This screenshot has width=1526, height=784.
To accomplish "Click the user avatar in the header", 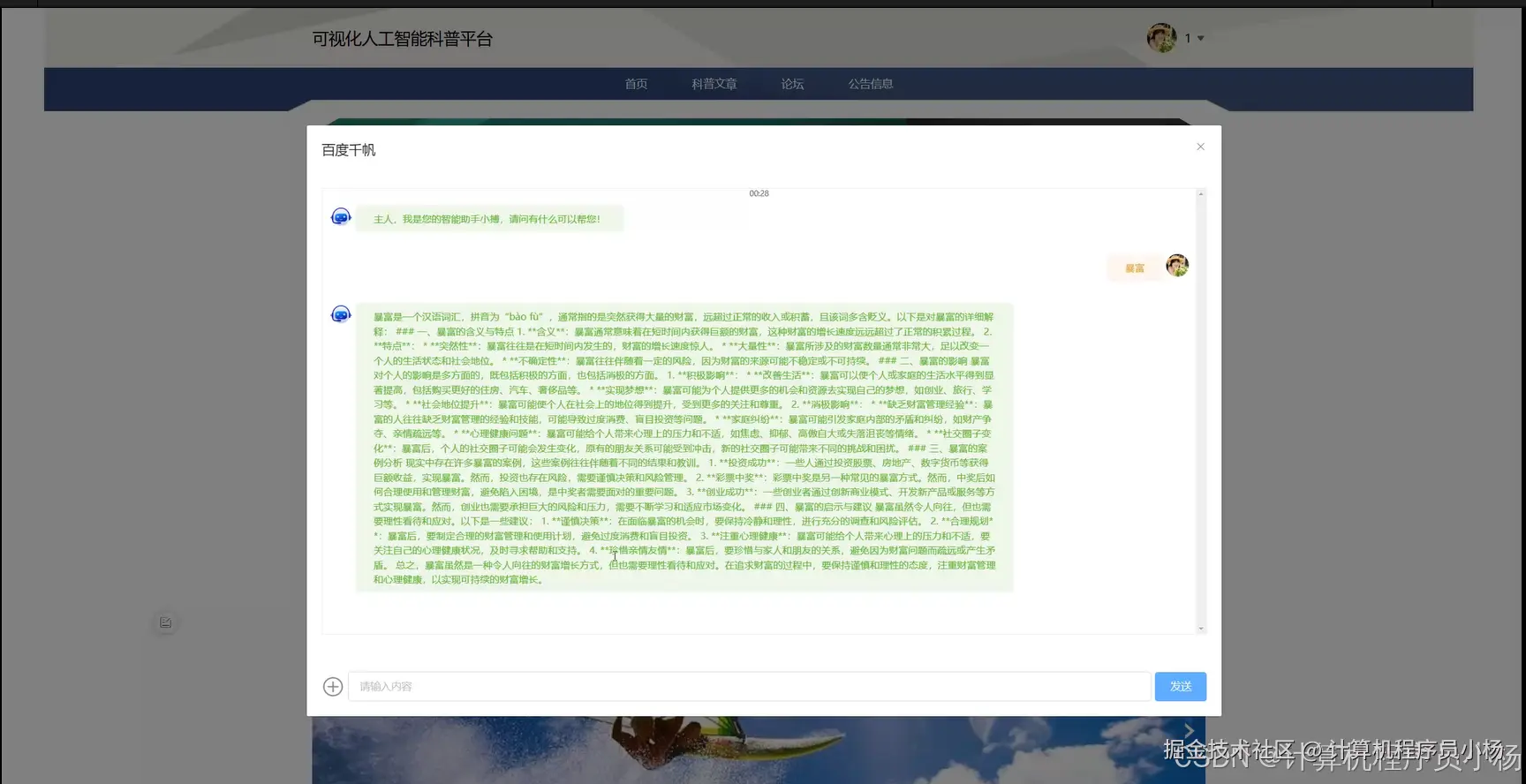I will (x=1161, y=38).
